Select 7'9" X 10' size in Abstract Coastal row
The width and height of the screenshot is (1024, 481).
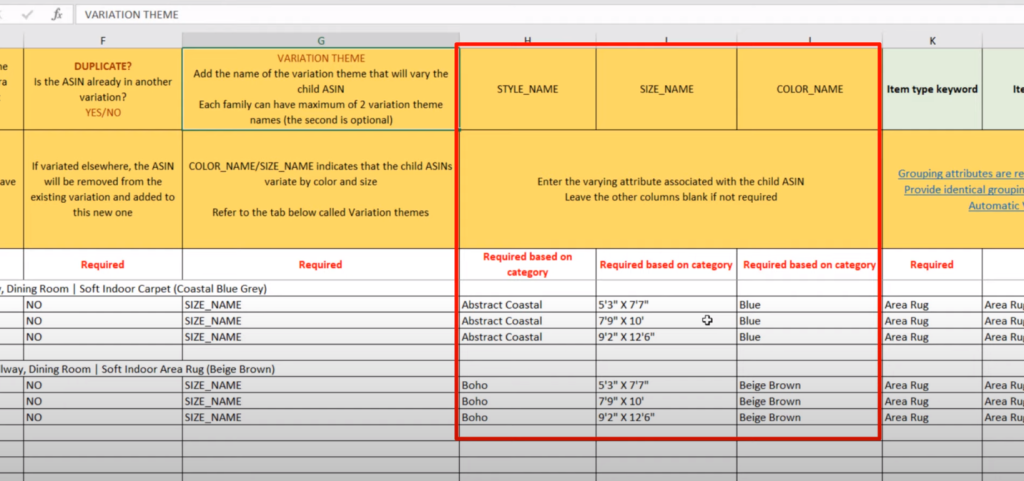tap(666, 321)
